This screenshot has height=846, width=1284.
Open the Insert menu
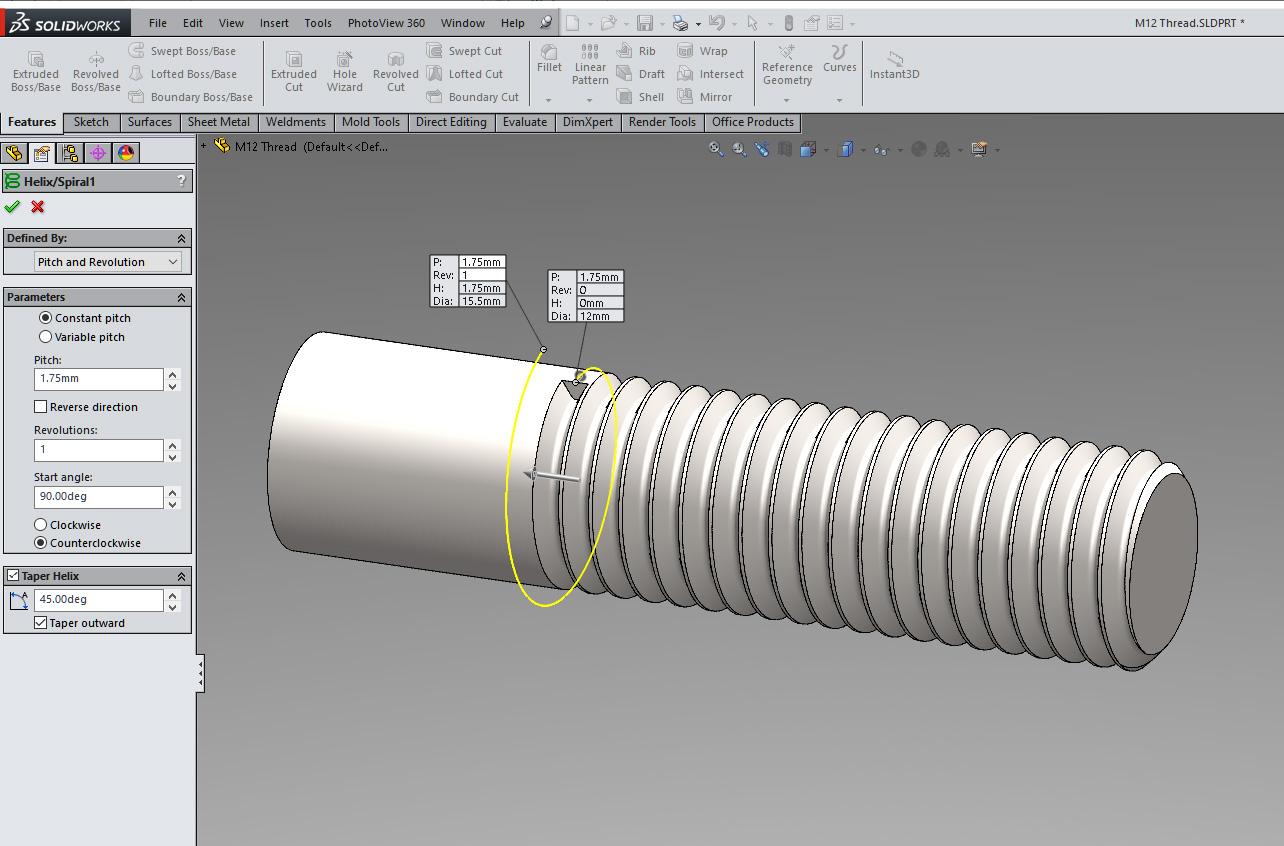pos(274,22)
